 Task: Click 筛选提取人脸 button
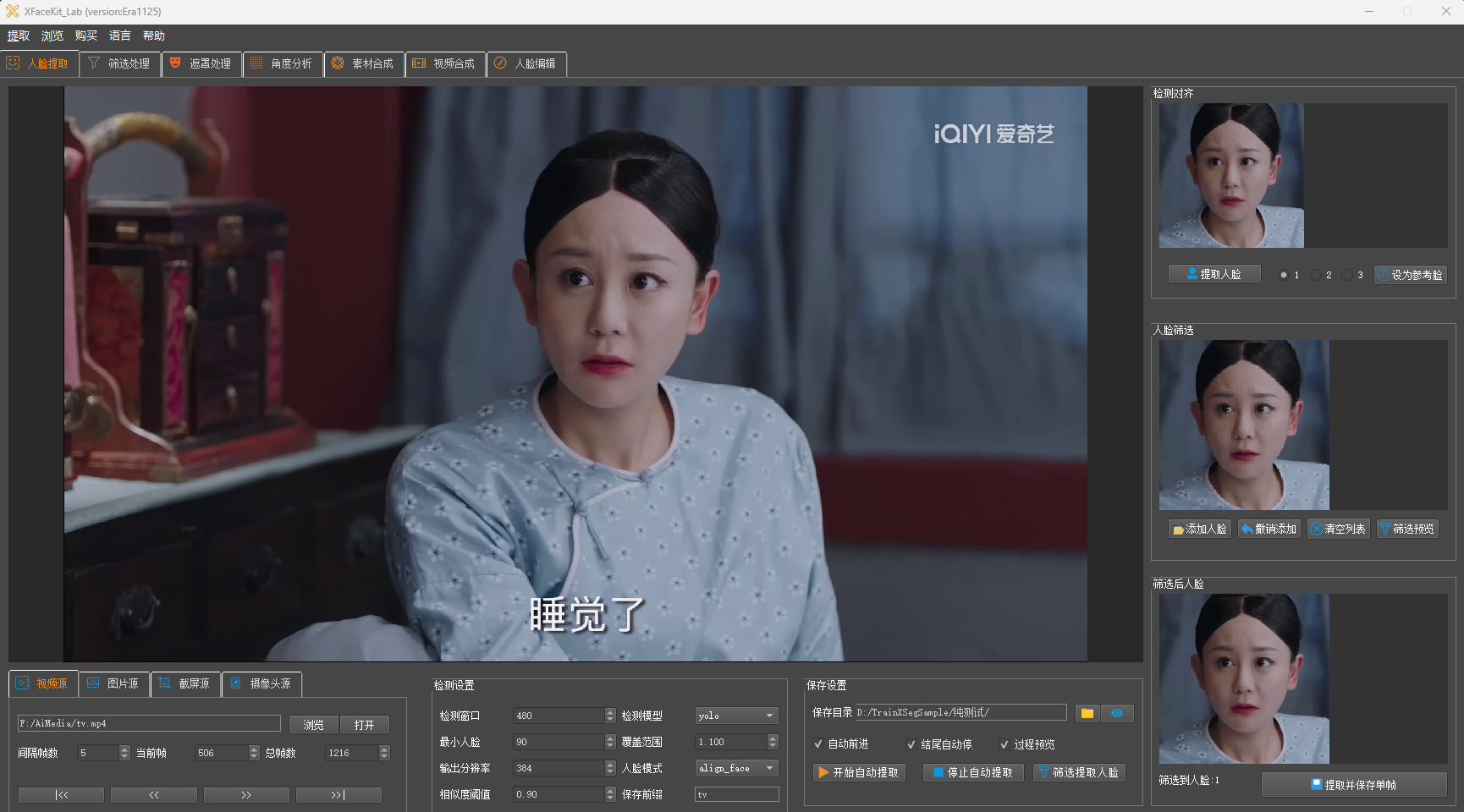[x=1079, y=772]
